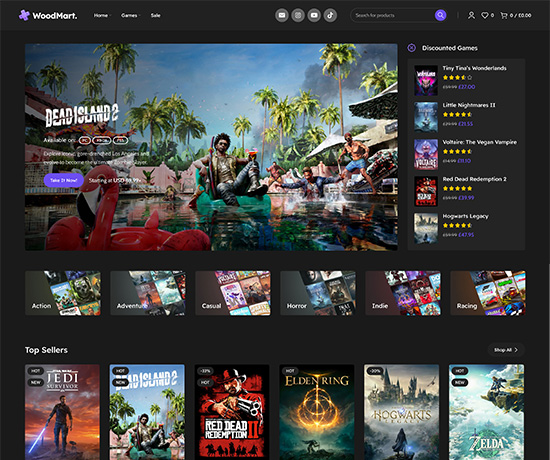Focus the Search for products field
The width and height of the screenshot is (550, 460).
[393, 15]
